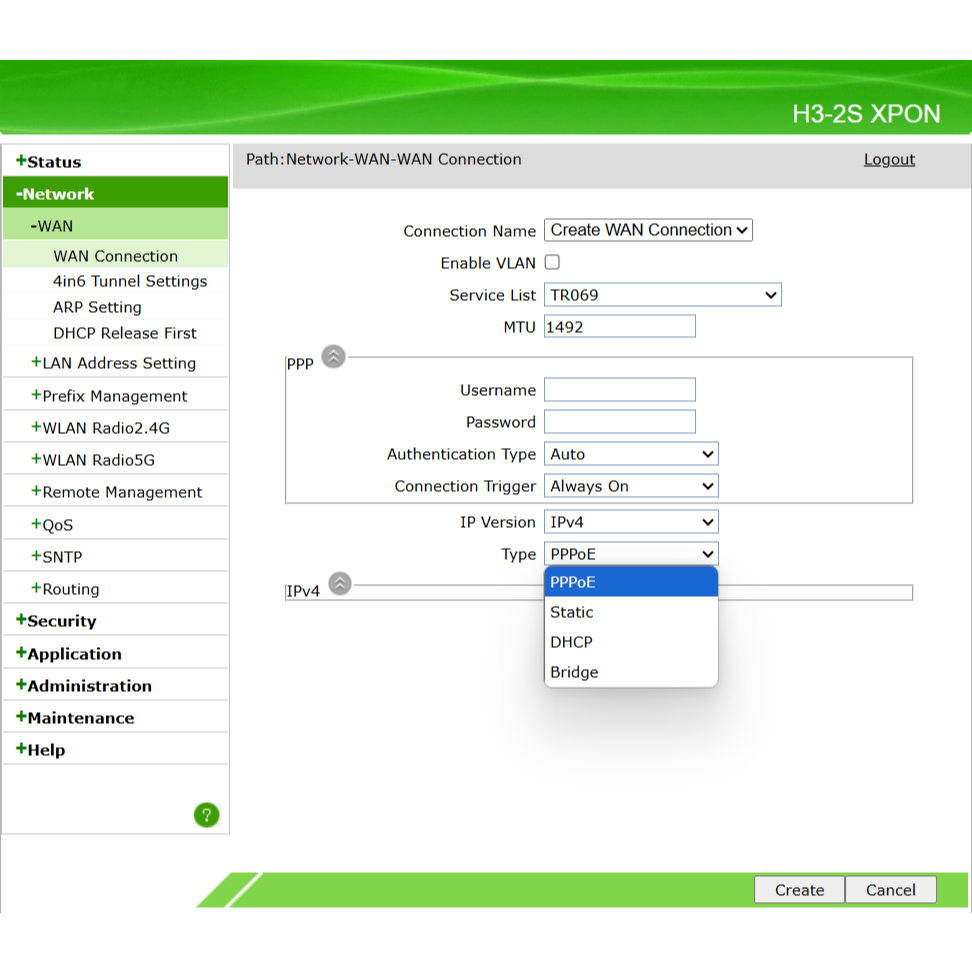This screenshot has height=972, width=972.
Task: Click the Cancel button
Action: (x=890, y=890)
